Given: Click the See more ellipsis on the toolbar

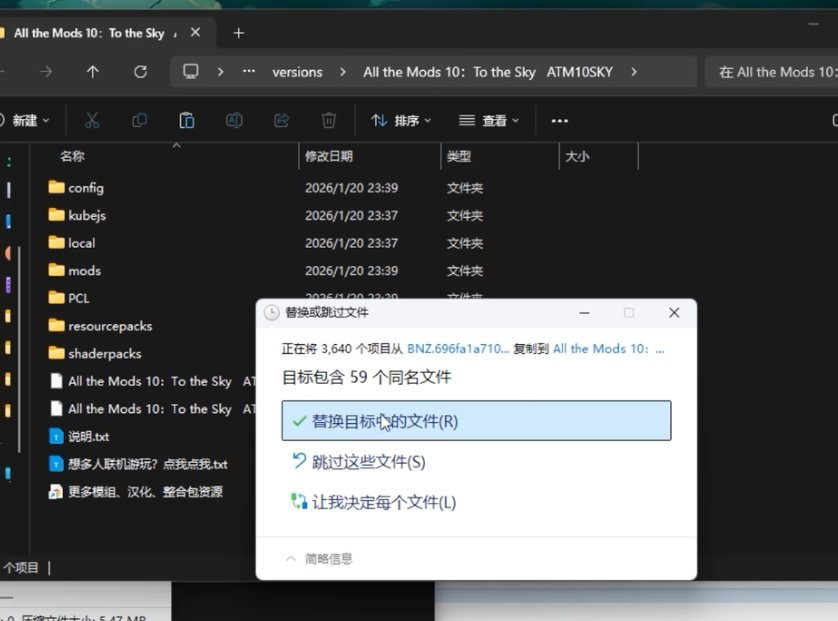Looking at the screenshot, I should pyautogui.click(x=559, y=119).
